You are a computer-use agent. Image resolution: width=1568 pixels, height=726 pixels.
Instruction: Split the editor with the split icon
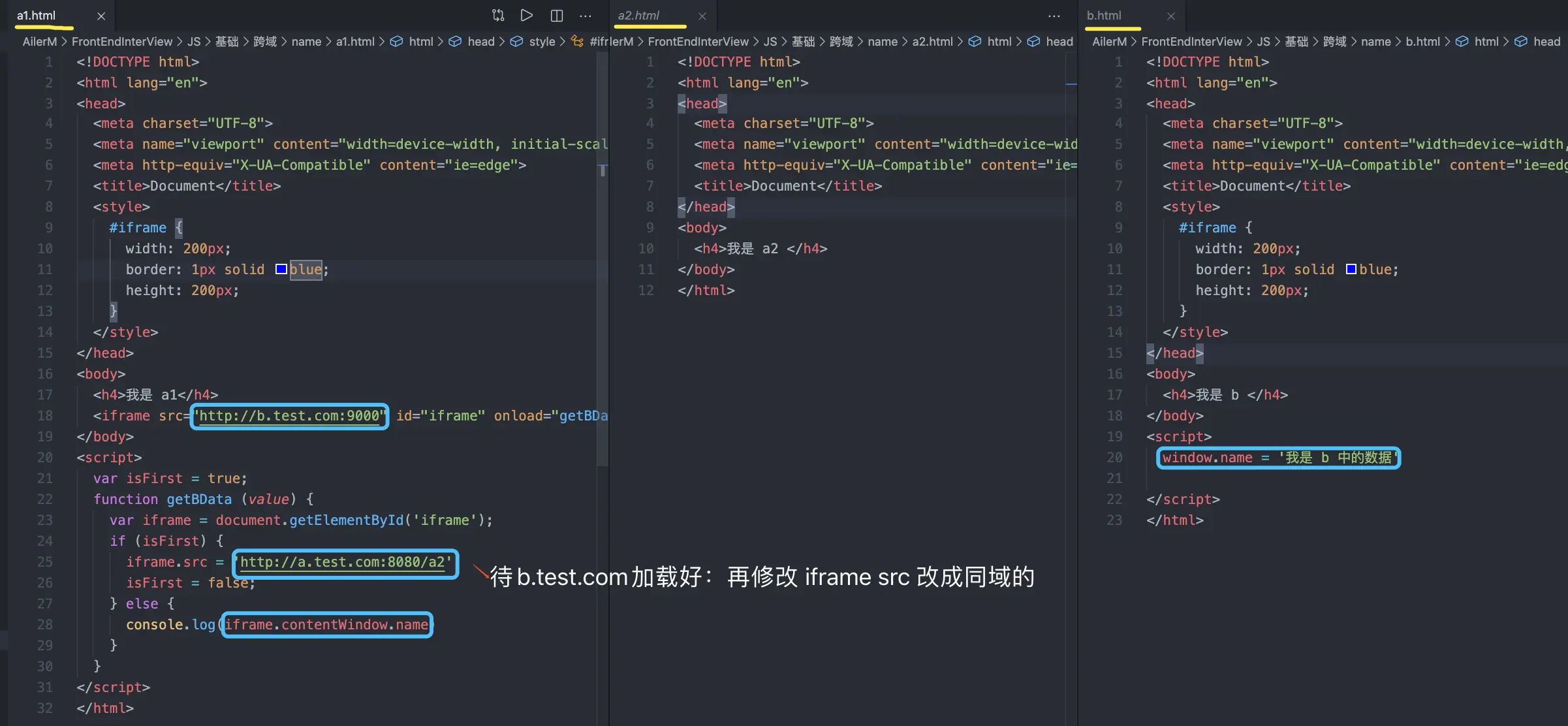[557, 16]
